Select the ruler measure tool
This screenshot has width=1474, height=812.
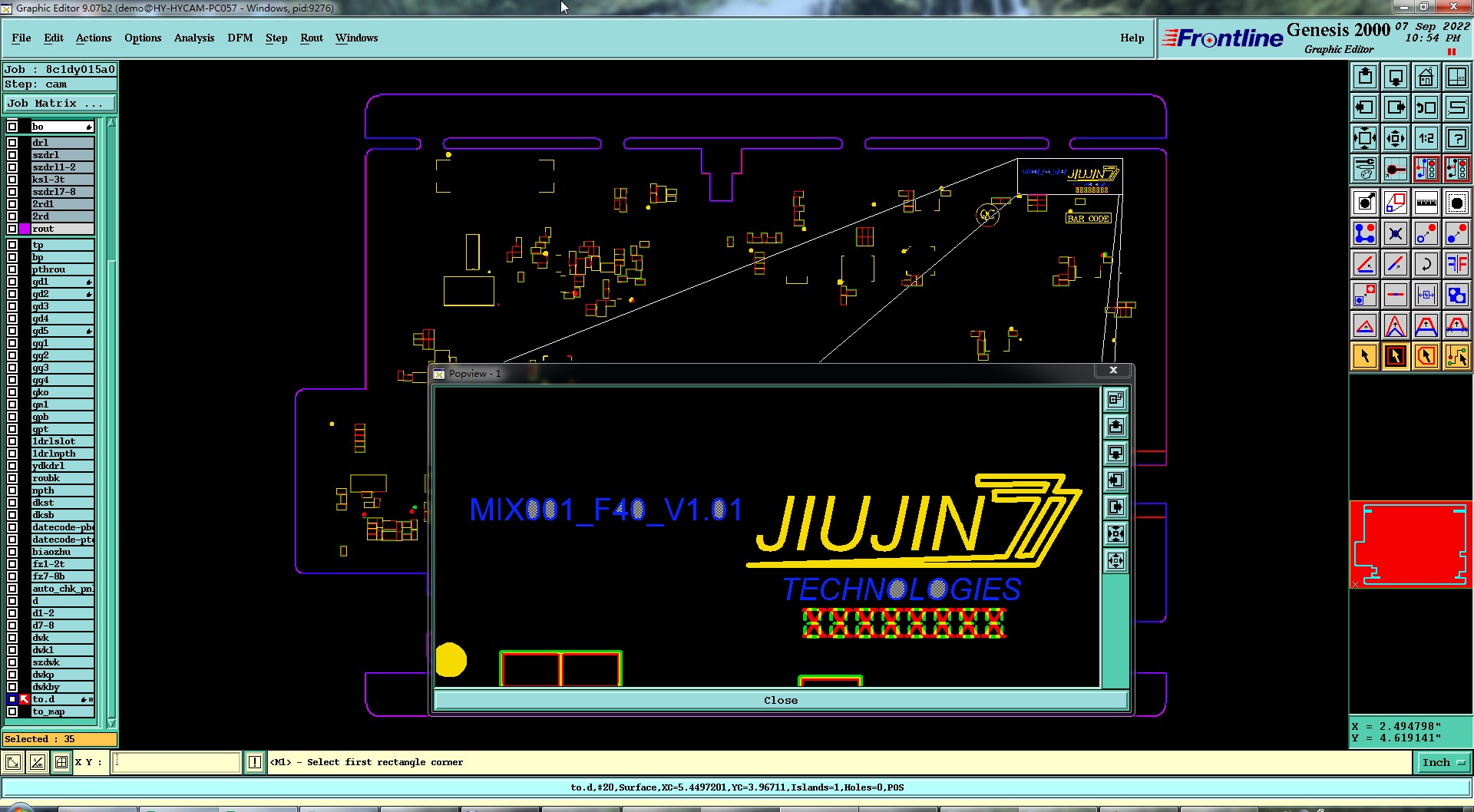(x=1426, y=203)
